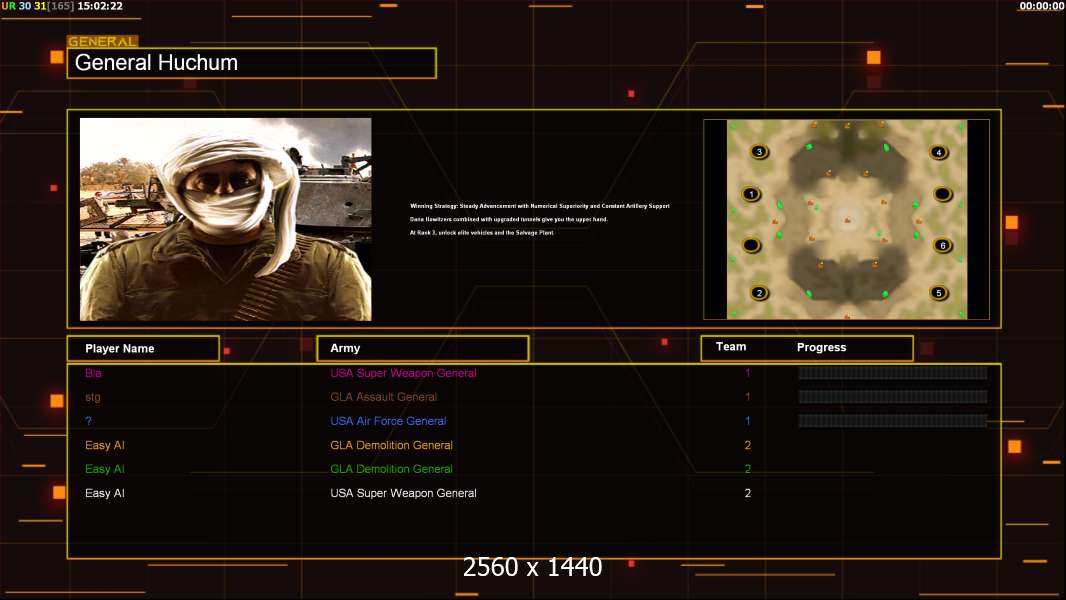Click the General Huchum portrait image

(225, 219)
